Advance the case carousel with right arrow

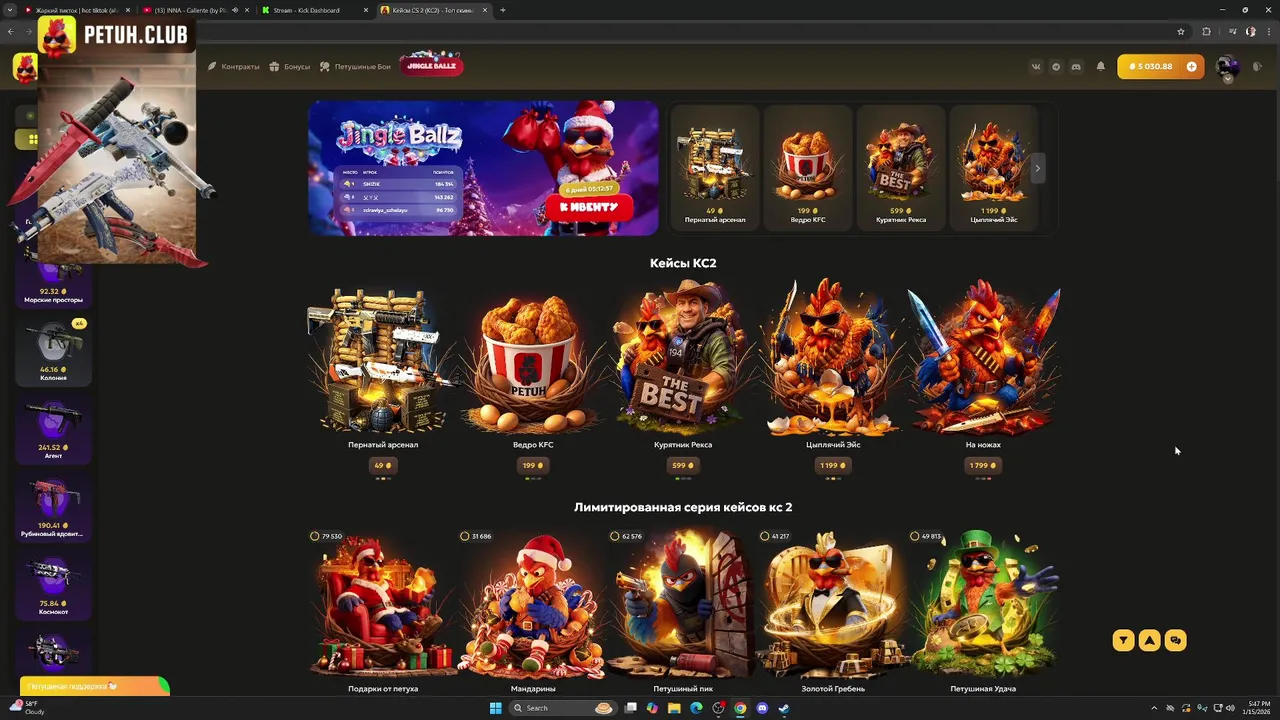[x=1037, y=168]
